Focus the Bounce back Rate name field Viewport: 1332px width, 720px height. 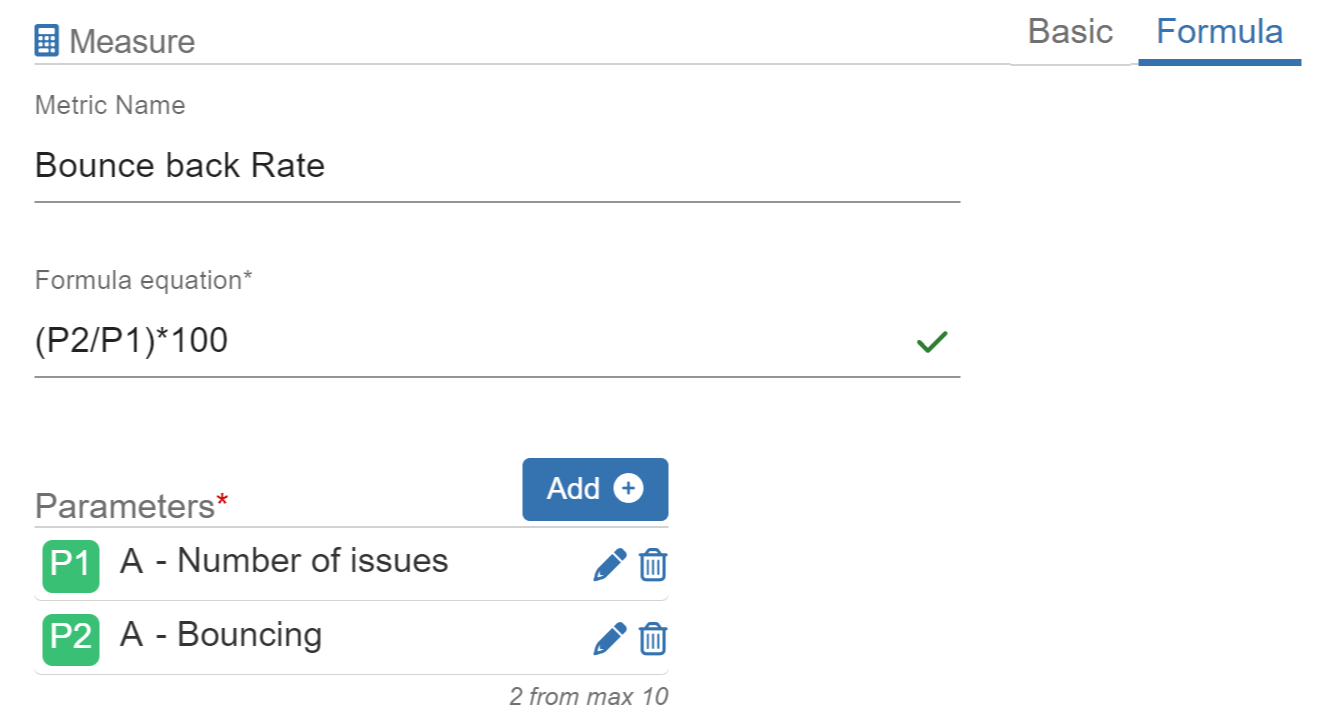click(496, 166)
